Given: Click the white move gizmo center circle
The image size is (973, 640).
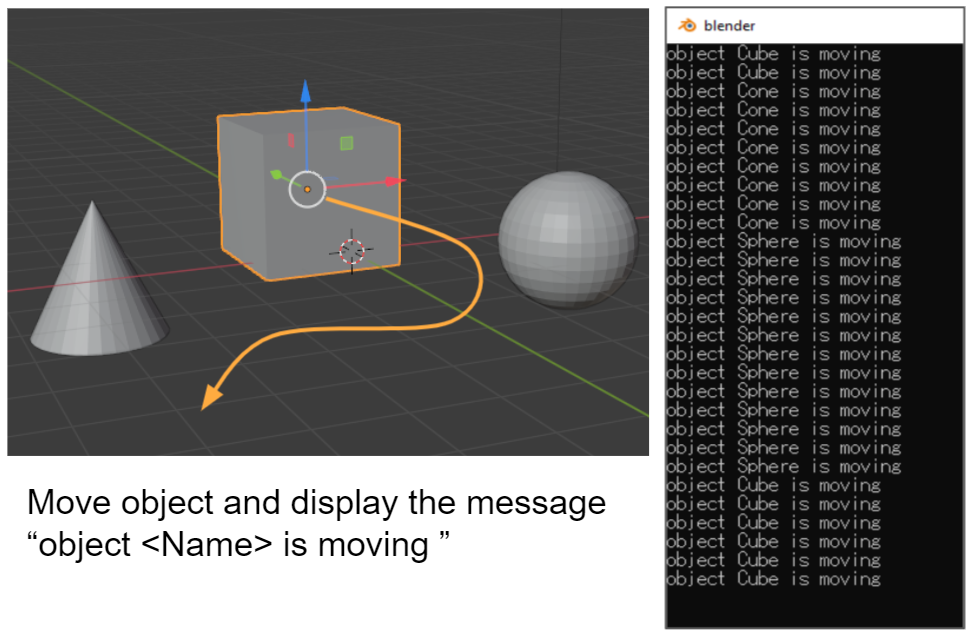Looking at the screenshot, I should click(x=307, y=189).
